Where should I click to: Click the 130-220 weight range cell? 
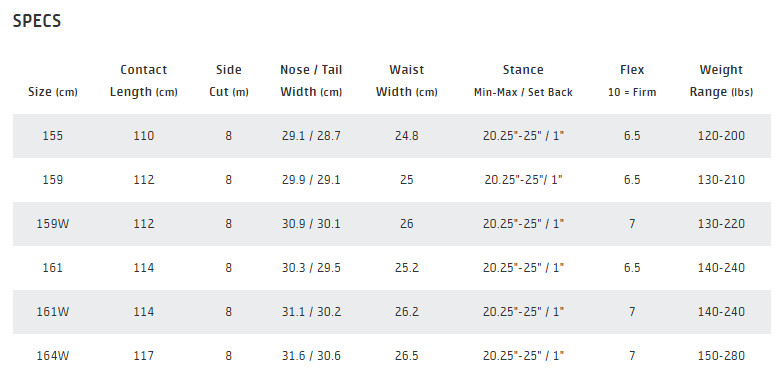coord(721,224)
